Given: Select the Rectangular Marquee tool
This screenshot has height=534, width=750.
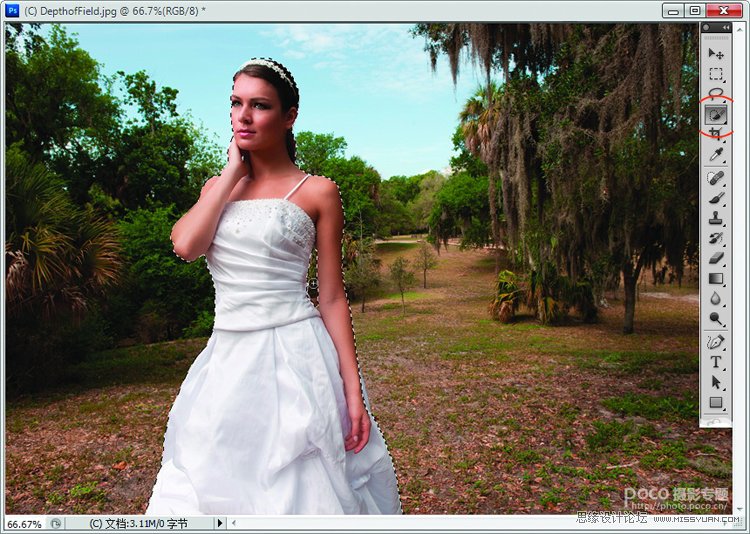Looking at the screenshot, I should point(716,74).
